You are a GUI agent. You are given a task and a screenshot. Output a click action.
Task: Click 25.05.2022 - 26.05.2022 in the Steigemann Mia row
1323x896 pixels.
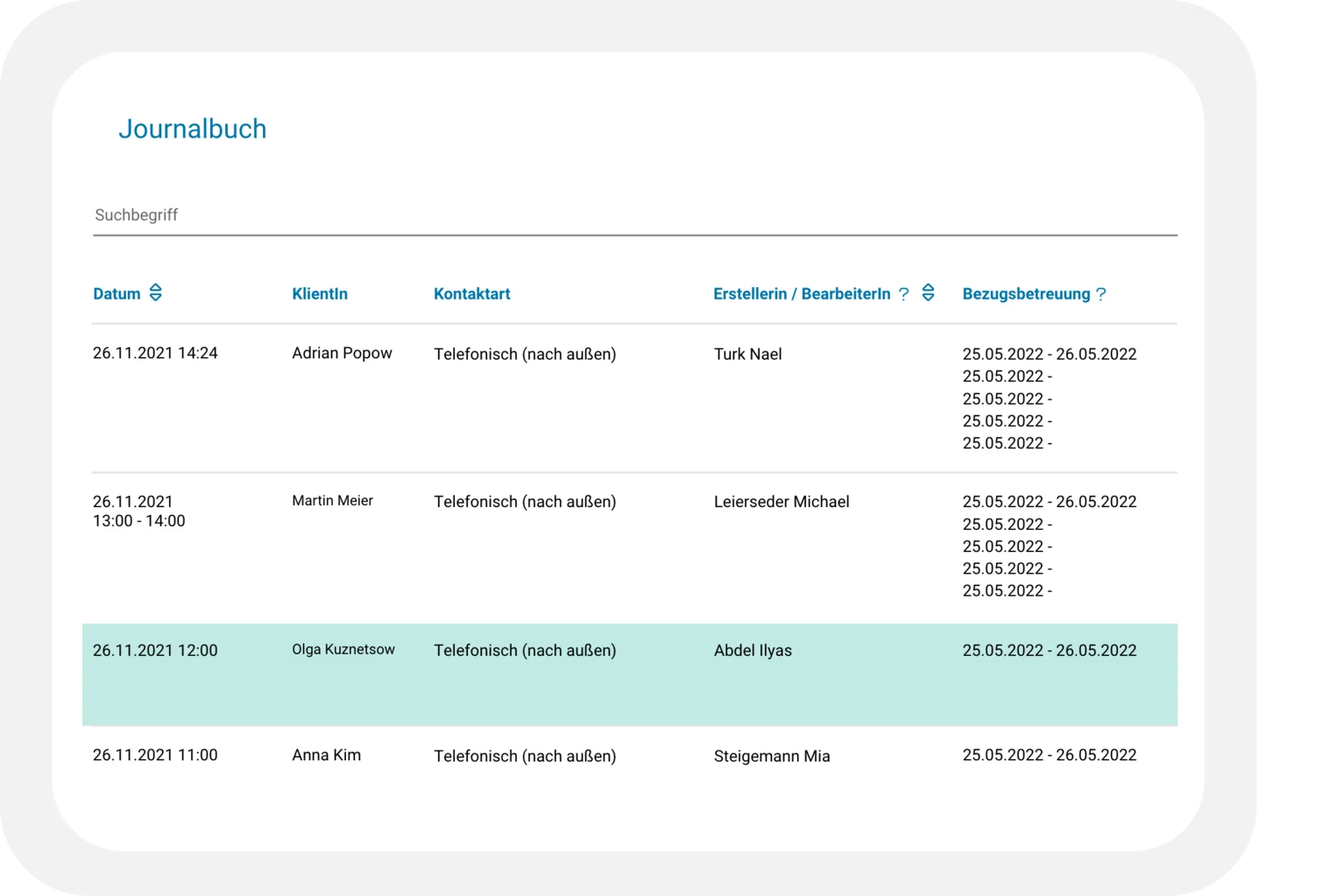pyautogui.click(x=1049, y=755)
